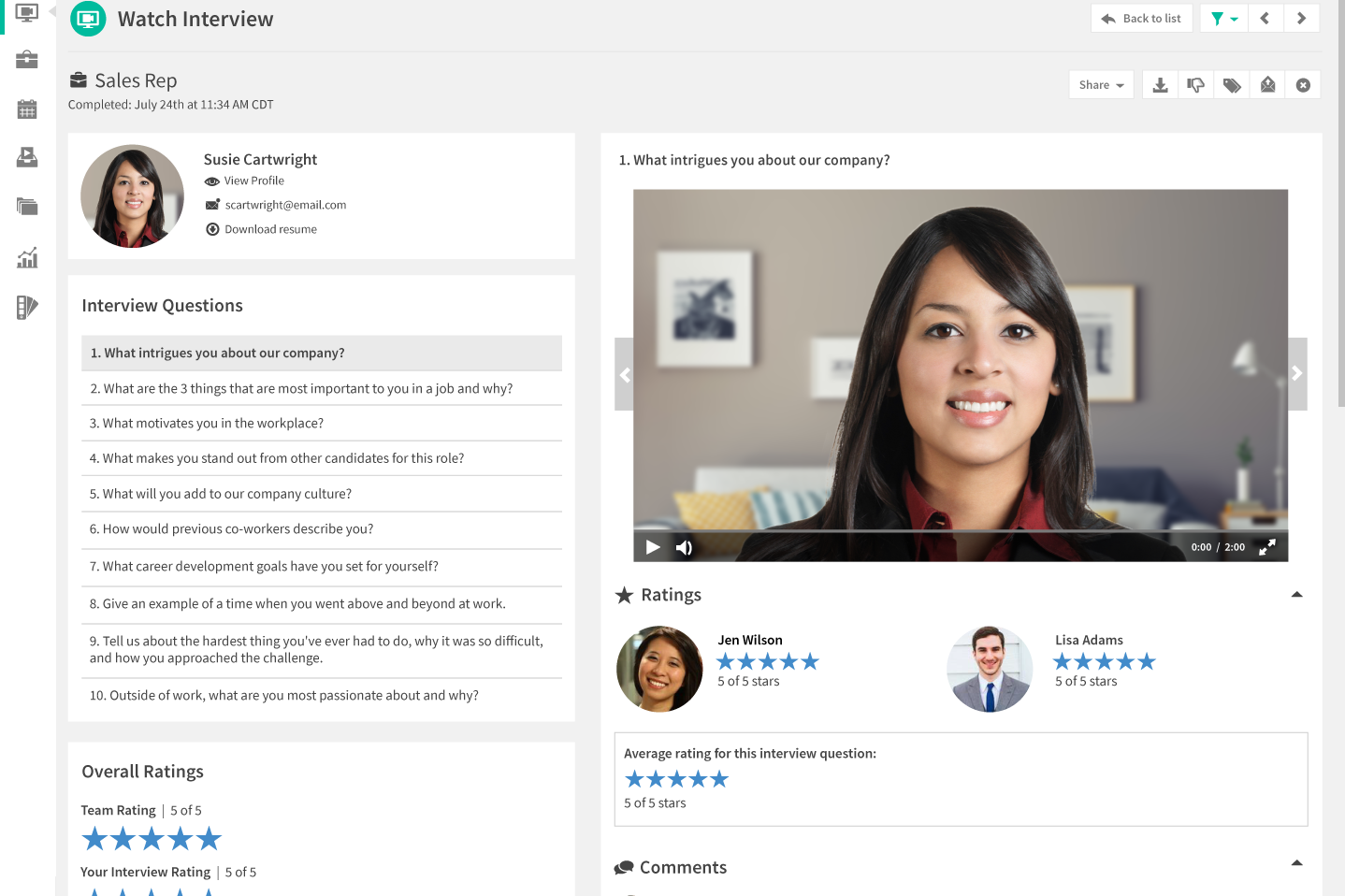Click Susie Cartwright's profile photo
The width and height of the screenshot is (1345, 896).
coord(132,196)
